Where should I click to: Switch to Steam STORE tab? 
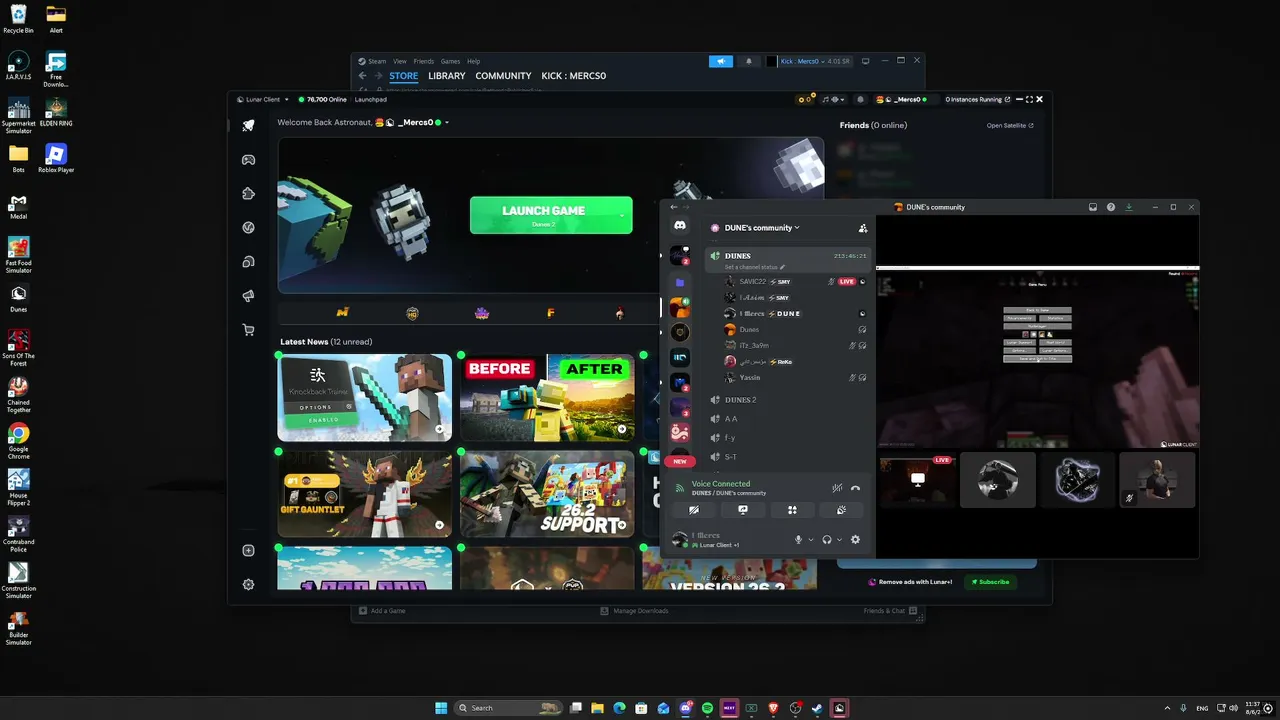[x=404, y=76]
